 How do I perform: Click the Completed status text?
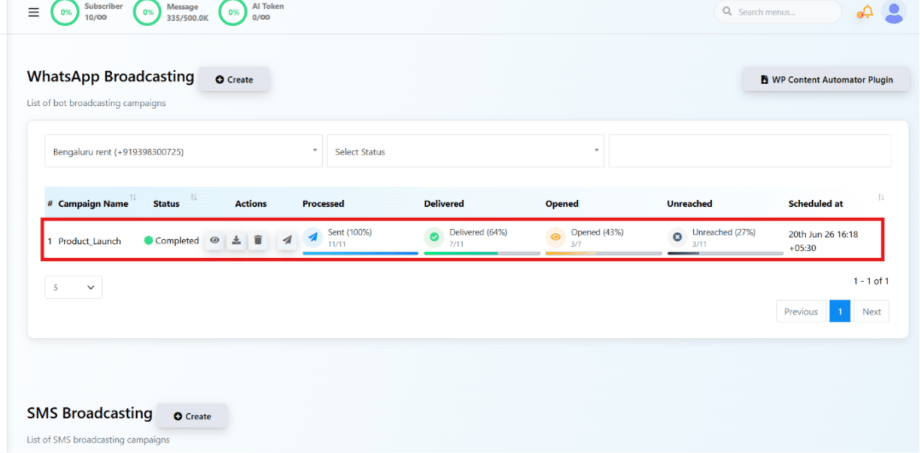177,241
